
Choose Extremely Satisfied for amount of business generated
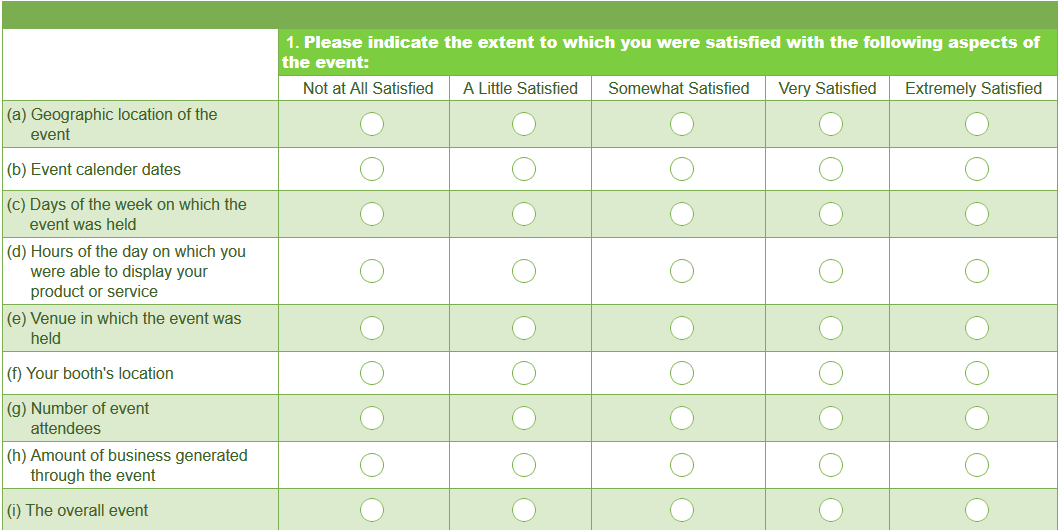pyautogui.click(x=977, y=465)
